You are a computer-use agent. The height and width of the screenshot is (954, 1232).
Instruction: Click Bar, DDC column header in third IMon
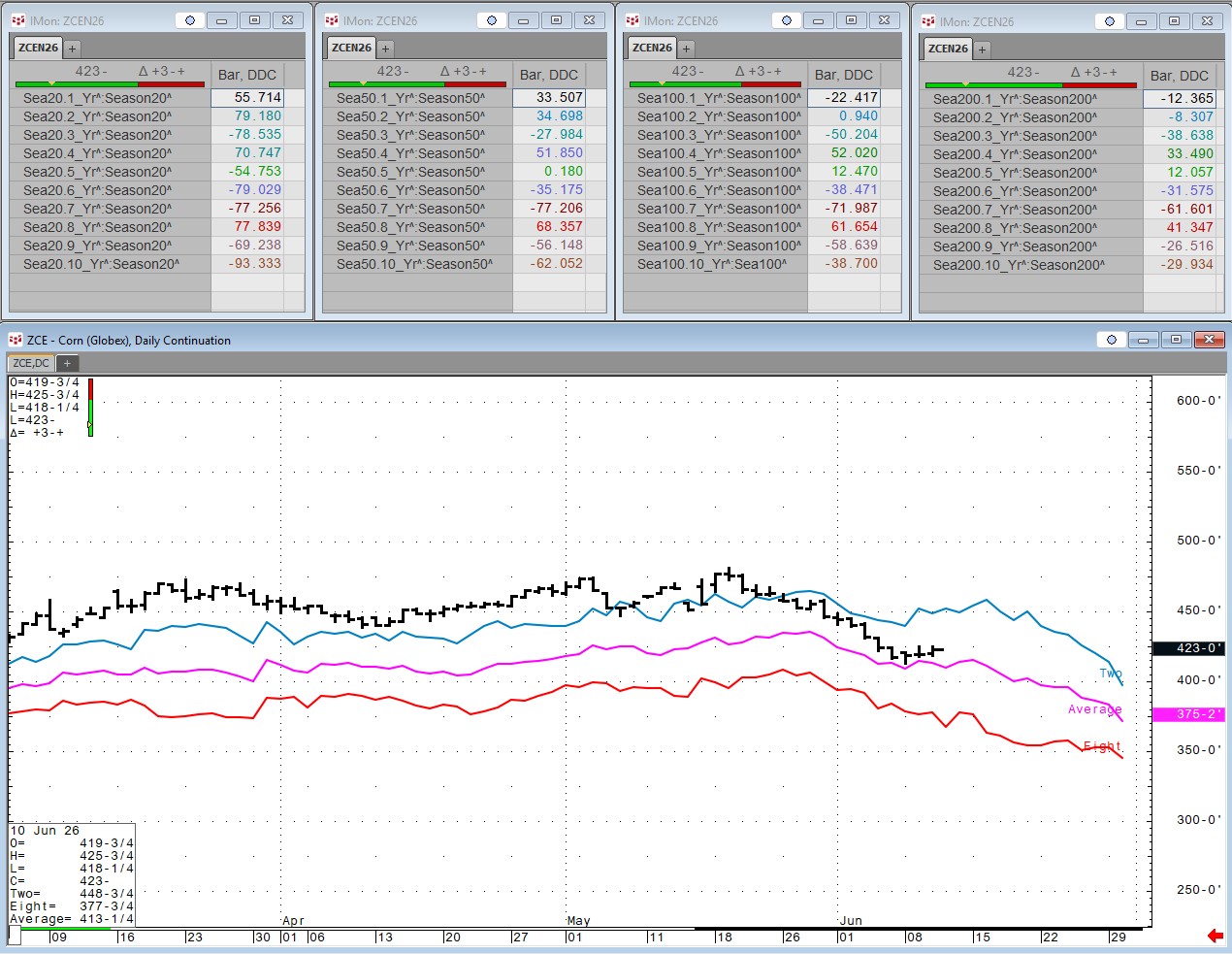coord(844,75)
